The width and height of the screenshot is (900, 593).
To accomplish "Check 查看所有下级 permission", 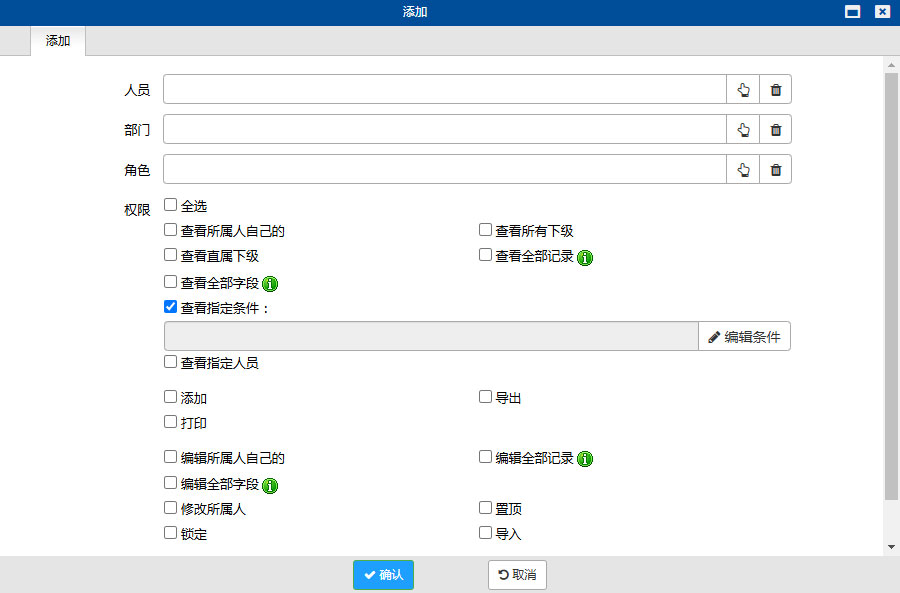I will pos(484,229).
